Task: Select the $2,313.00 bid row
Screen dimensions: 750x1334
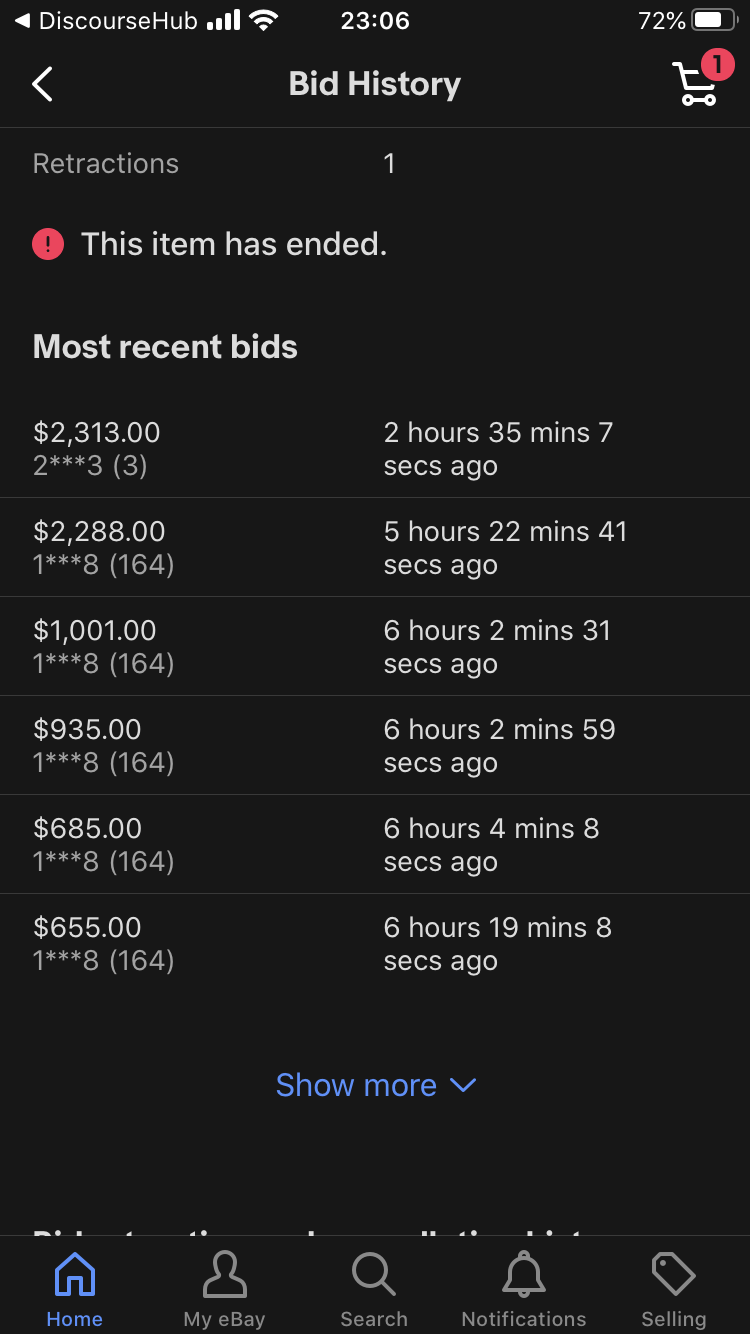Action: click(x=375, y=448)
